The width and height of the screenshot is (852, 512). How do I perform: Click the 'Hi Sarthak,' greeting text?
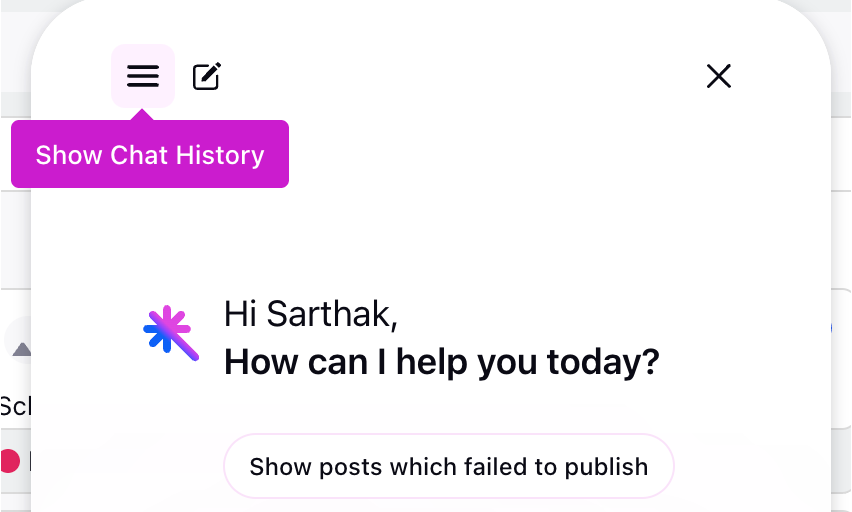(311, 314)
